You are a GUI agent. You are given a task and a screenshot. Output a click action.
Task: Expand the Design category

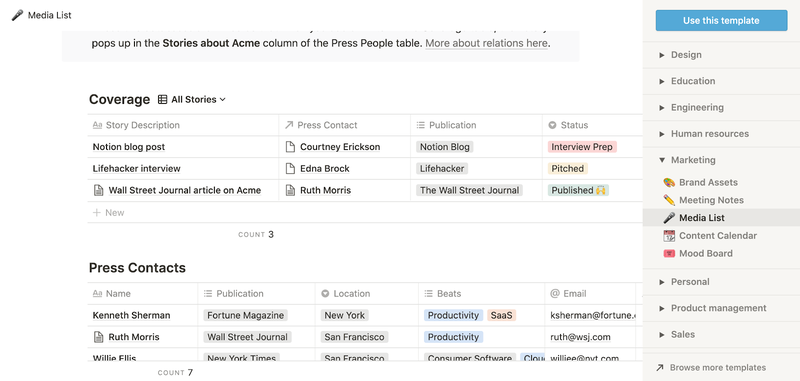[662, 55]
